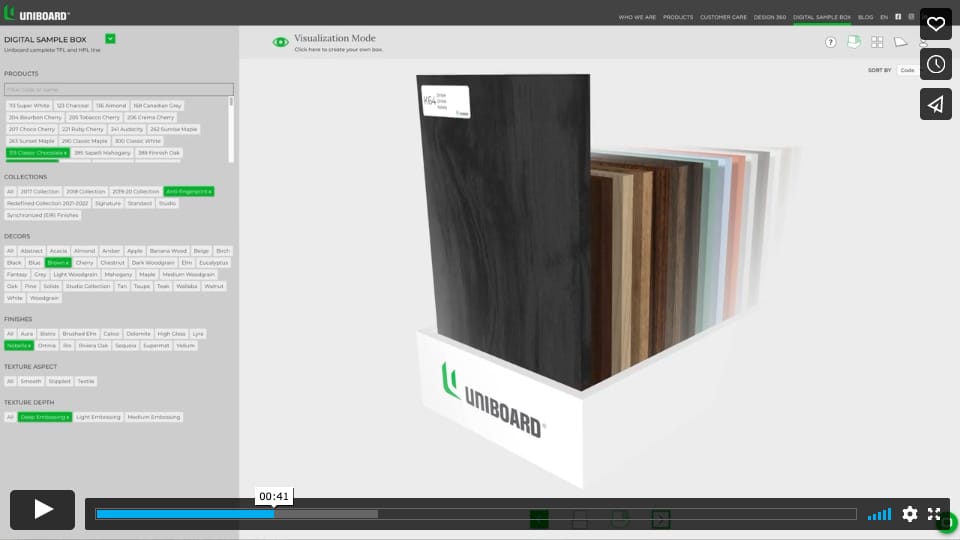
Task: Select the 2017 Collection filter
Action: (39, 192)
